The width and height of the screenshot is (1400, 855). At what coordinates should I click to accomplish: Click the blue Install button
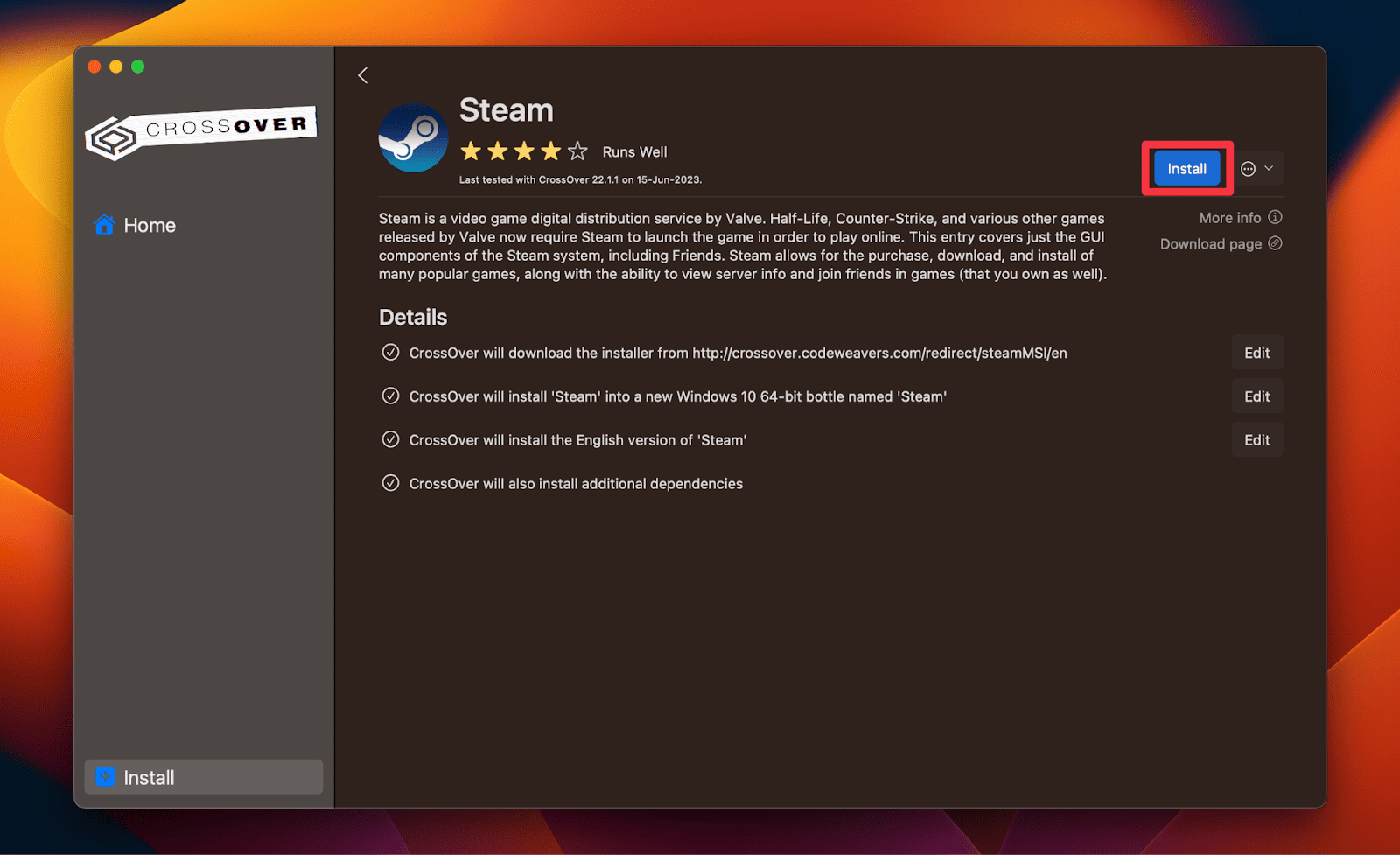pyautogui.click(x=1186, y=169)
